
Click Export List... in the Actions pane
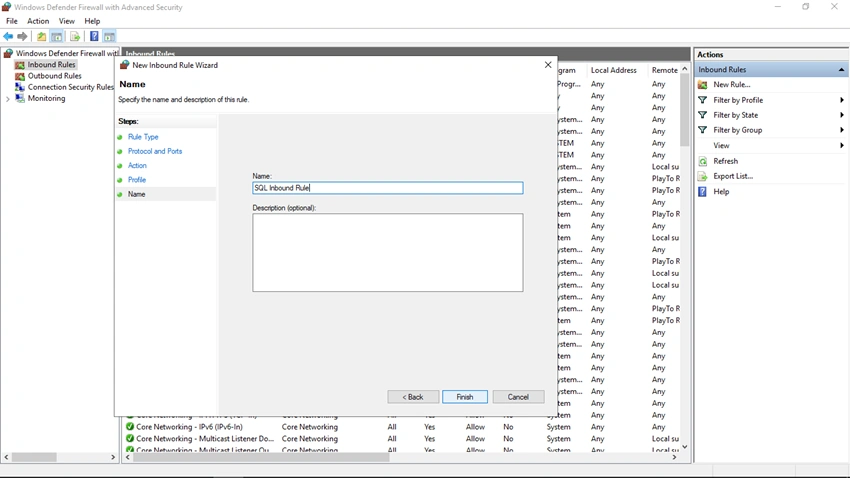click(733, 176)
